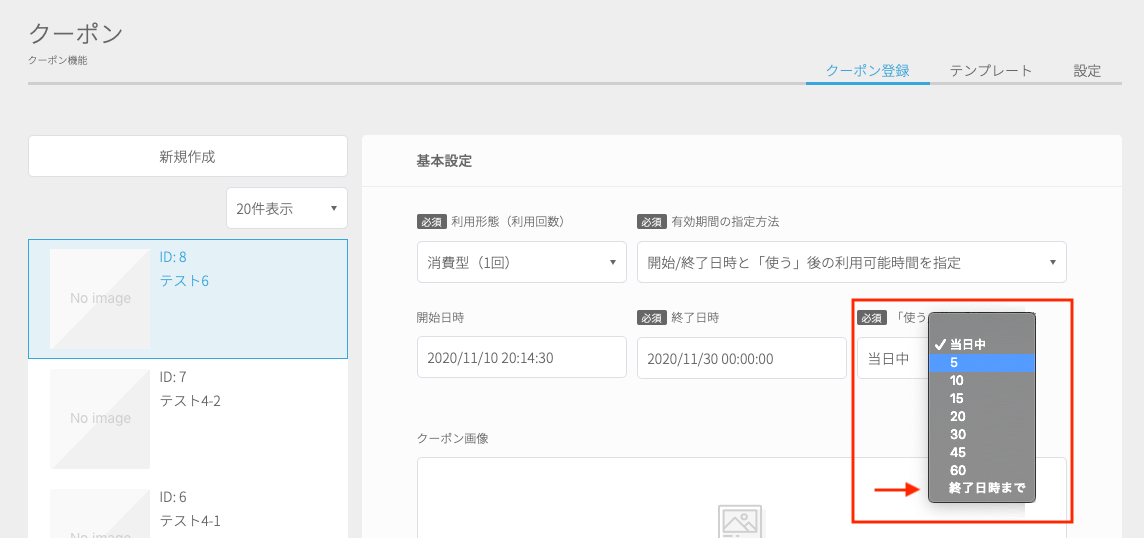Click the 開始日時 input field
The height and width of the screenshot is (538, 1144).
click(522, 357)
